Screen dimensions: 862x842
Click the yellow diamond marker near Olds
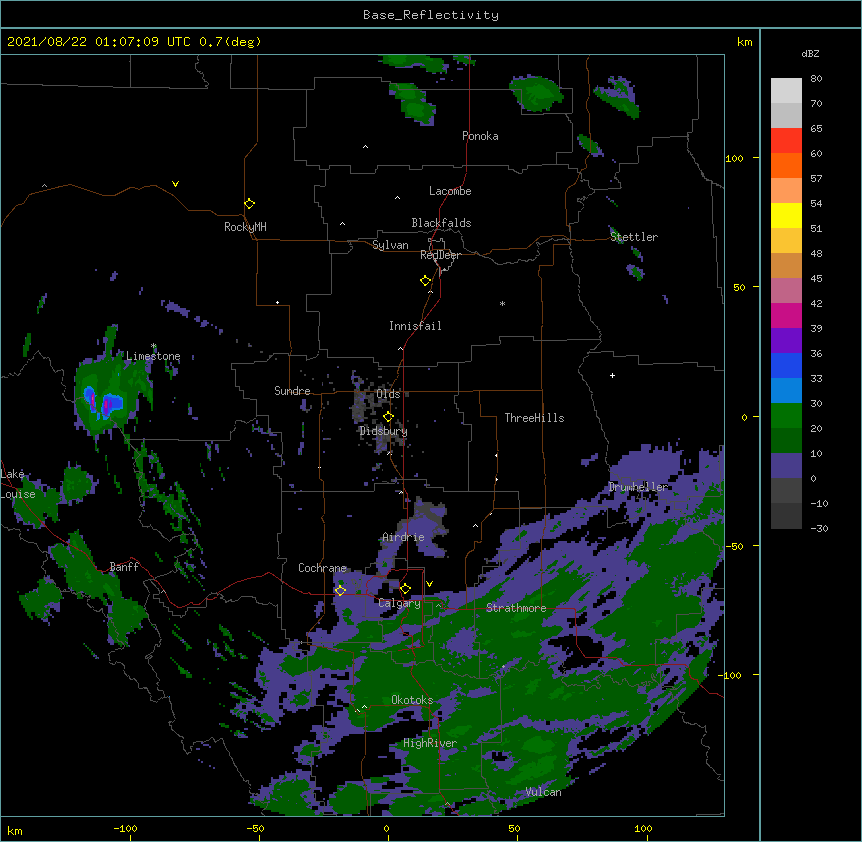tap(388, 416)
